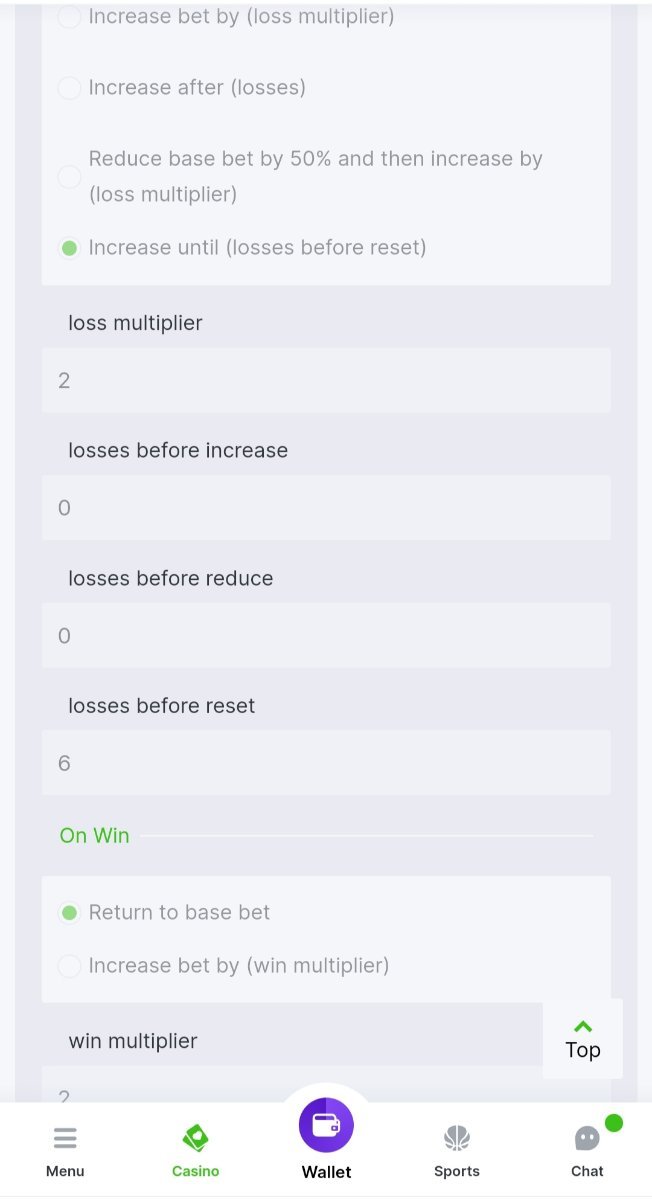652x1200 pixels.
Task: Edit the losses before reset field
Action: pos(326,764)
